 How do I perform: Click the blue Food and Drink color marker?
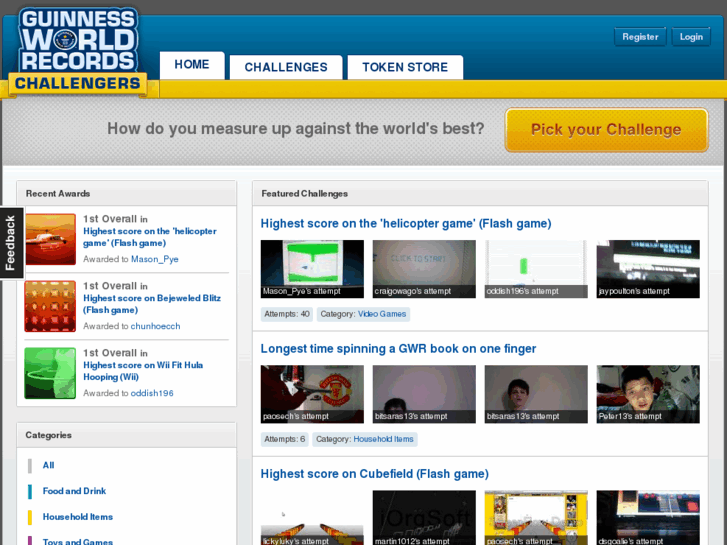(x=30, y=492)
